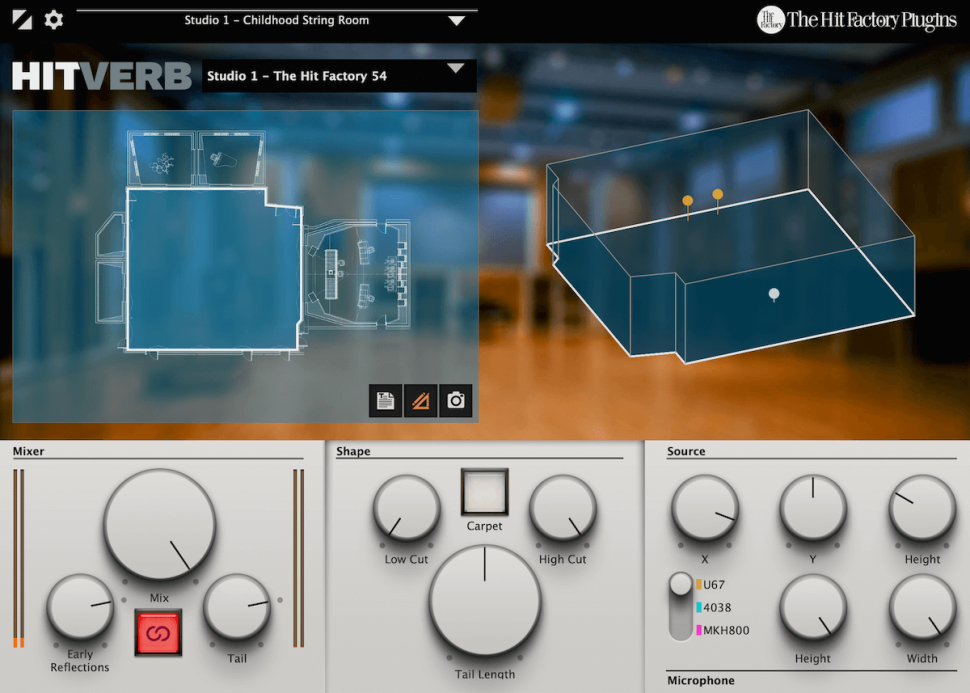Click the resize window icon in top-left corner
Viewport: 970px width, 693px height.
pyautogui.click(x=22, y=20)
